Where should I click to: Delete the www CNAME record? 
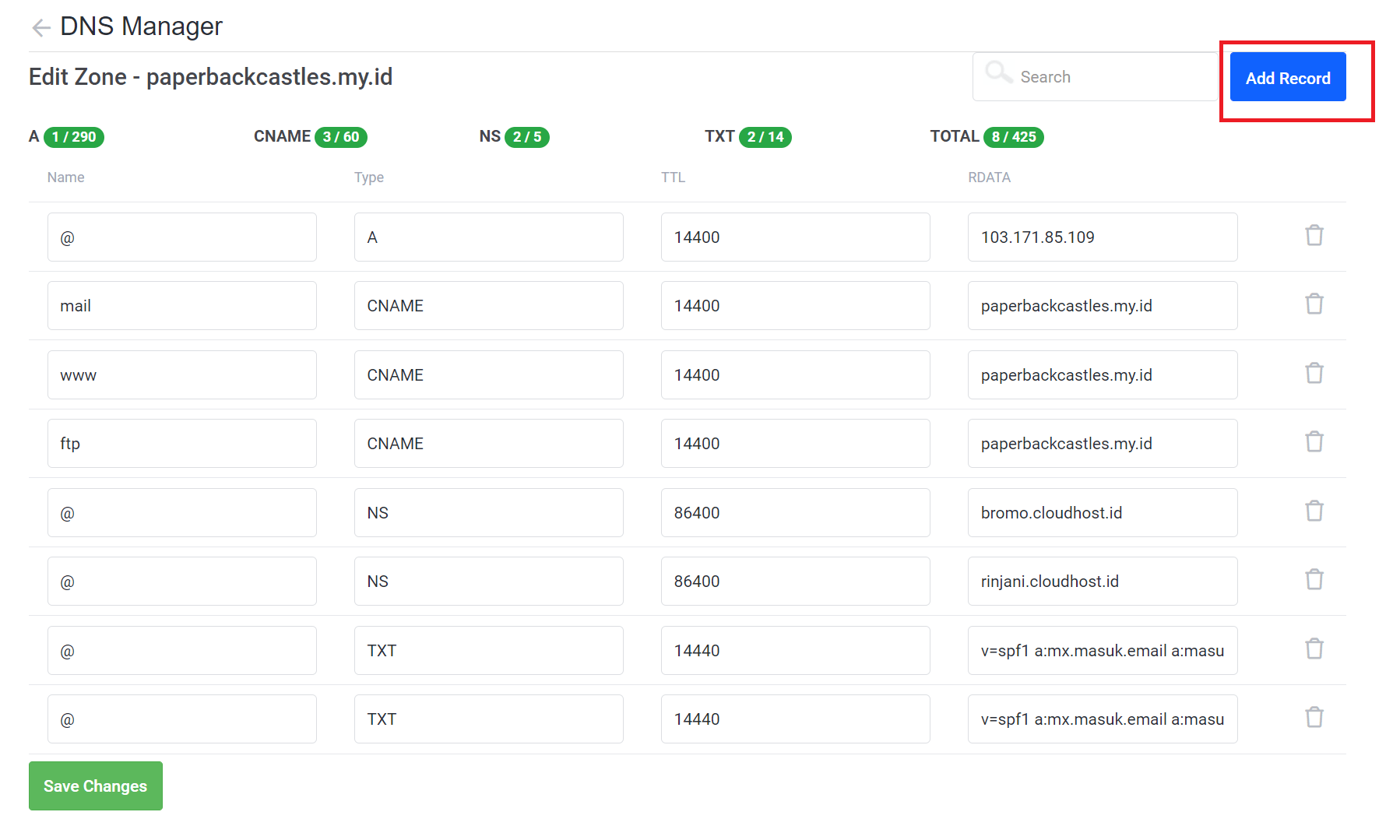click(x=1314, y=373)
